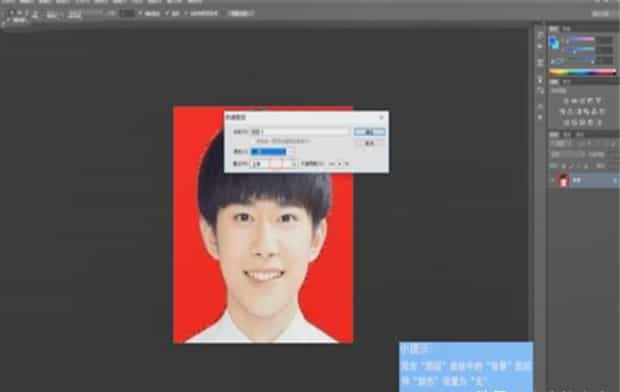620x392 pixels.
Task: Open the highlighted Color dropdown in dialog
Action: tap(272, 151)
